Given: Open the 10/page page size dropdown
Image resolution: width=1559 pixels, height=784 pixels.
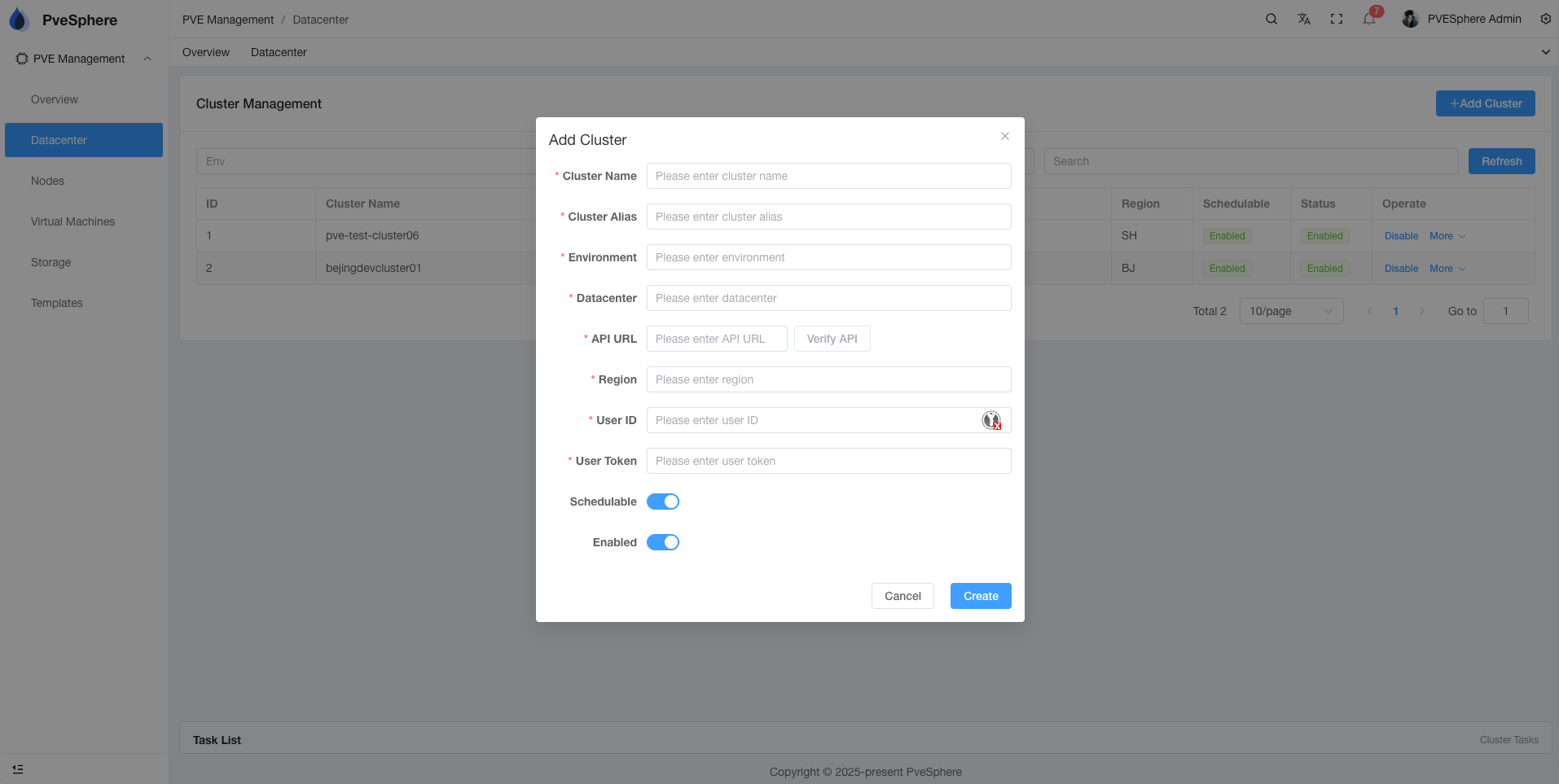Looking at the screenshot, I should coord(1290,311).
